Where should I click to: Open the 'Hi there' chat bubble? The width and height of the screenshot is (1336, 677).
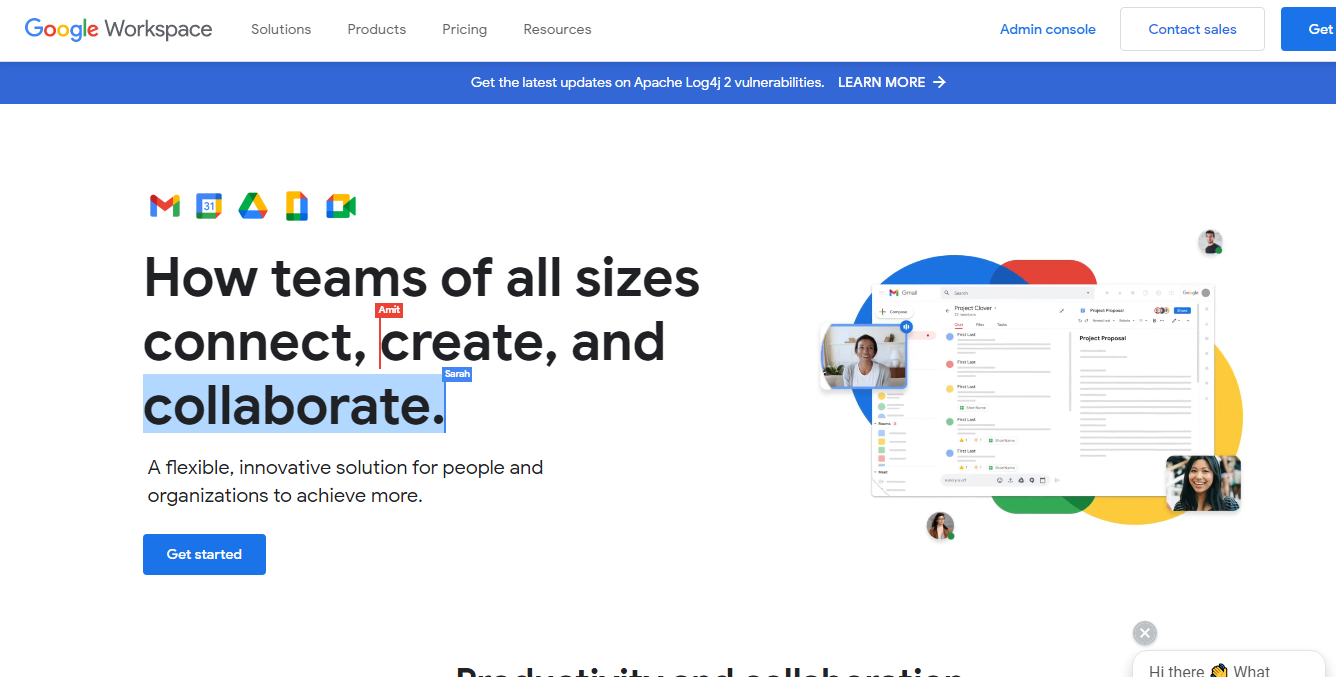tap(1229, 665)
